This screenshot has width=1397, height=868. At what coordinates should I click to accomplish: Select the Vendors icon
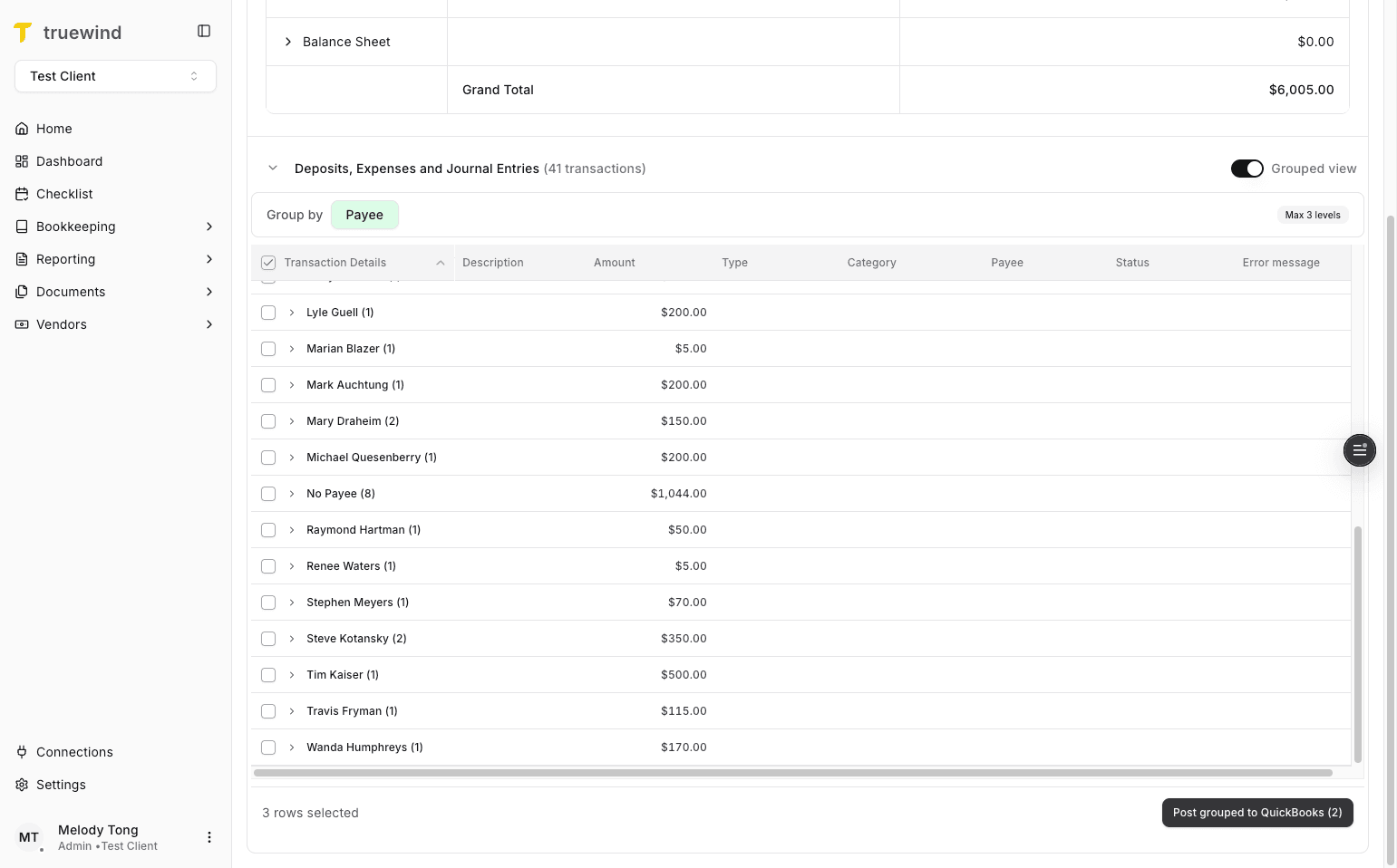coord(22,323)
